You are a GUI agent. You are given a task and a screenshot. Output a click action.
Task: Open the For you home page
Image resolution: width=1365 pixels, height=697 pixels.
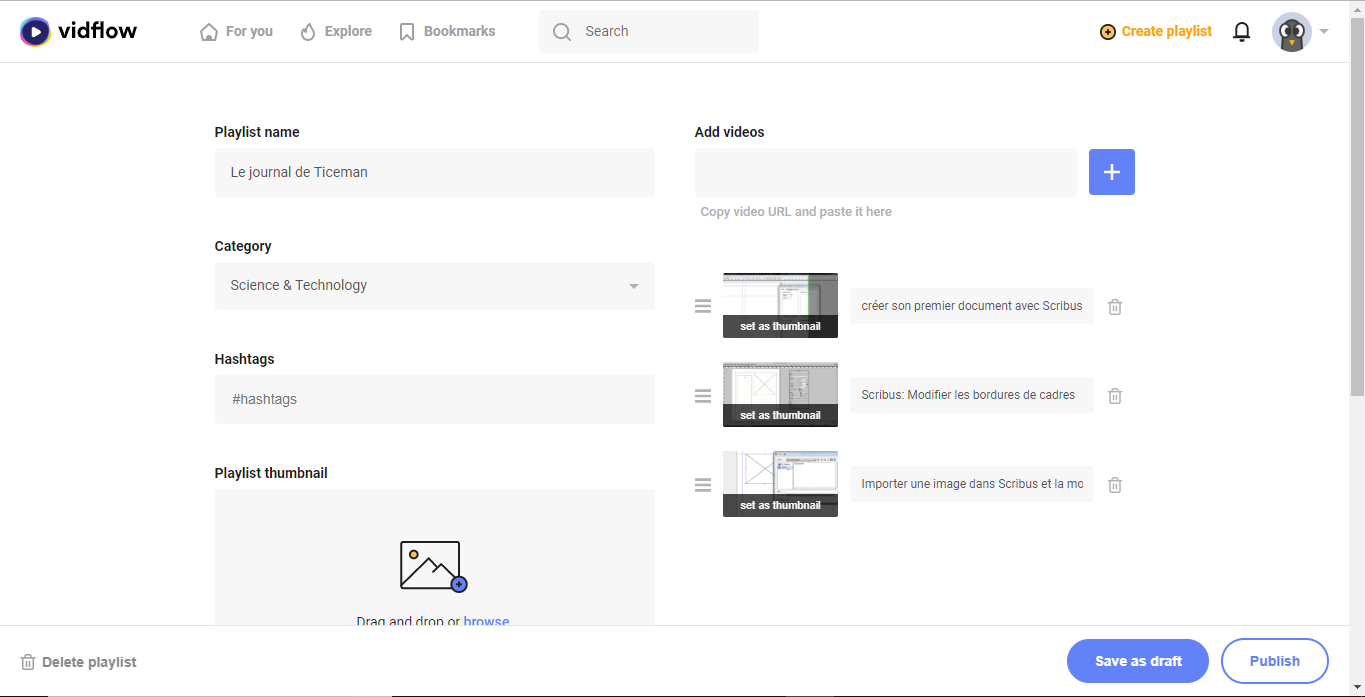[236, 31]
